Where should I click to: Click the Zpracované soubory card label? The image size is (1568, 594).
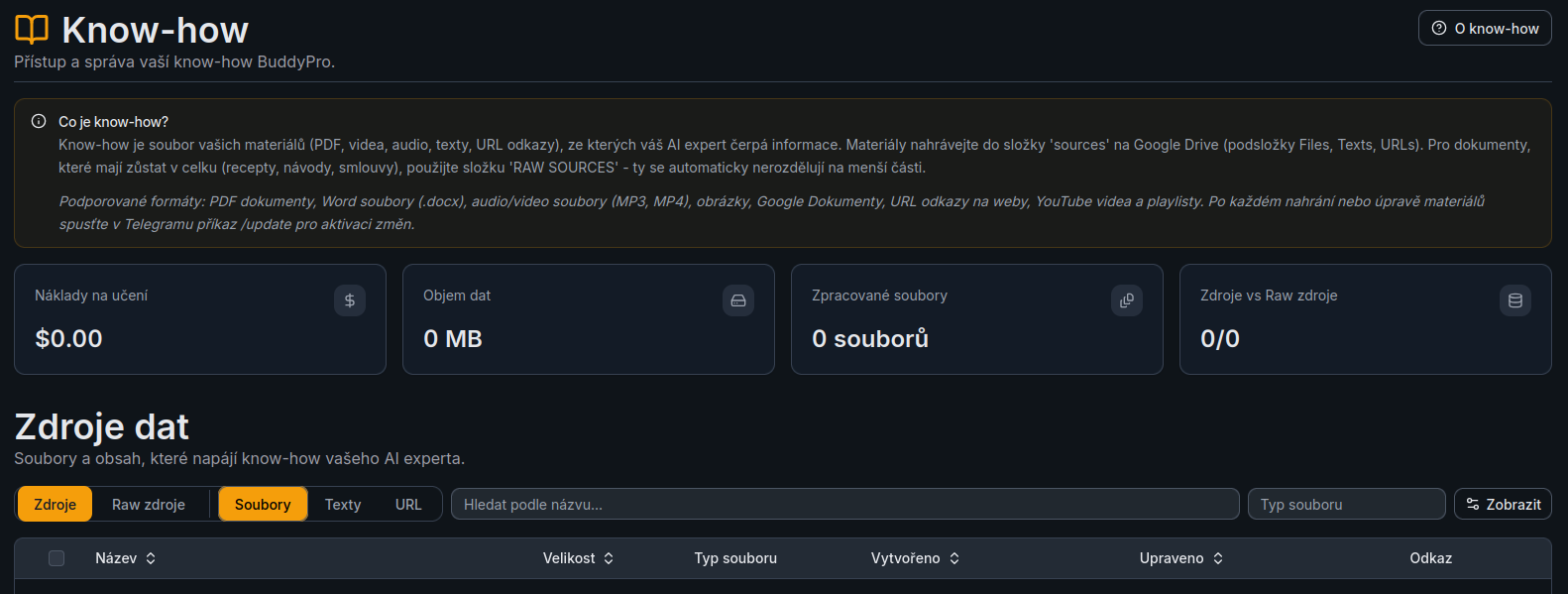879,296
